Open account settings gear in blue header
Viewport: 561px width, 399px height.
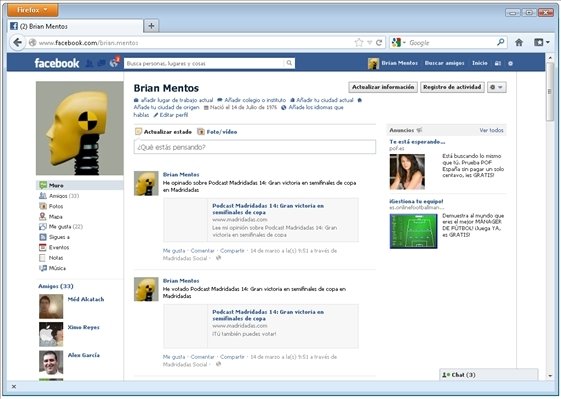[511, 63]
